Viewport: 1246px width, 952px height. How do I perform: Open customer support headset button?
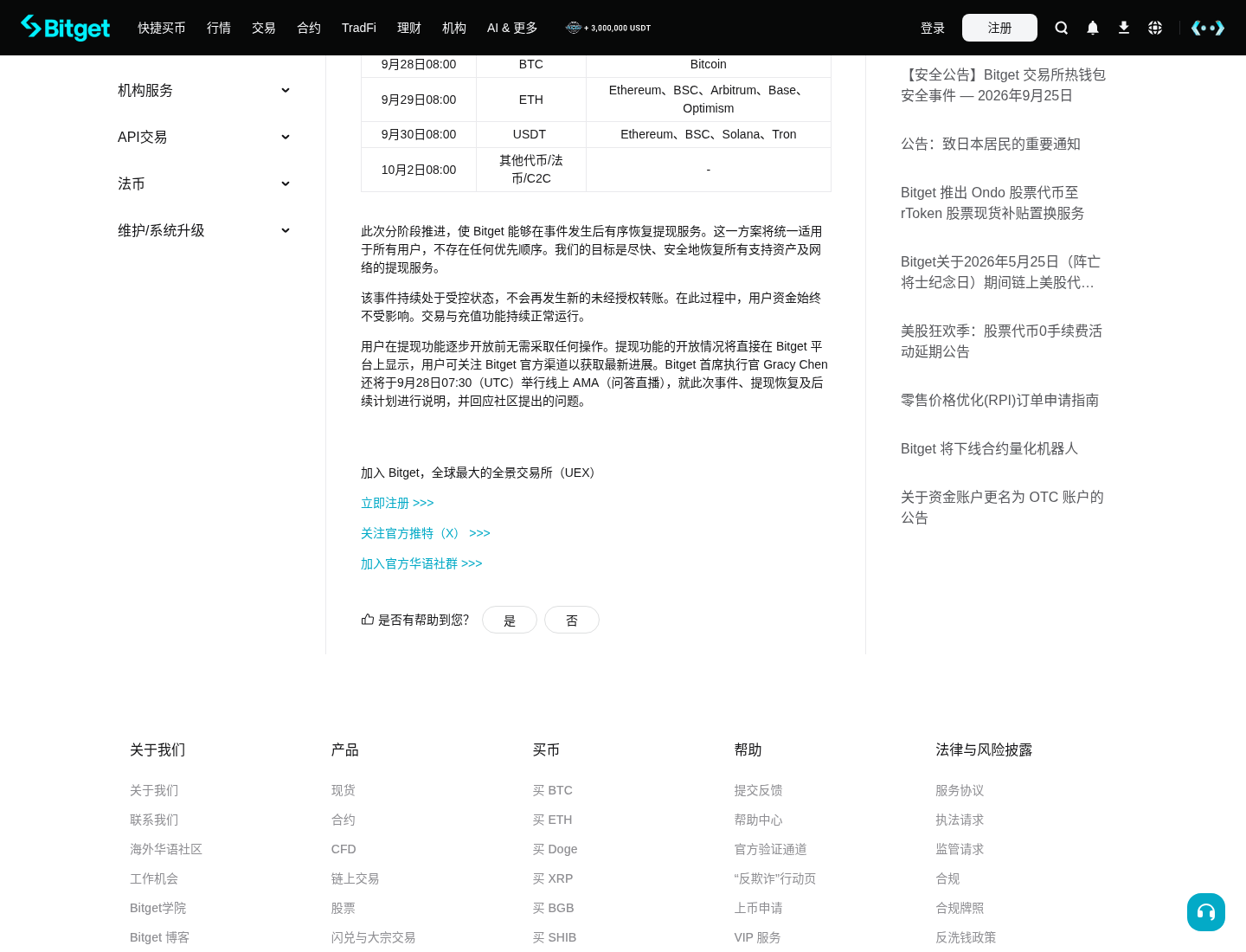[1206, 912]
